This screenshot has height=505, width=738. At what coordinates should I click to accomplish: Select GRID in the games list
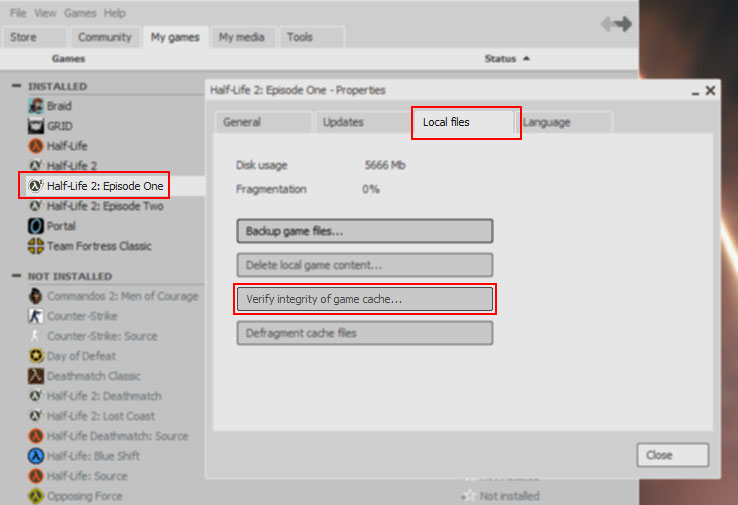59,126
